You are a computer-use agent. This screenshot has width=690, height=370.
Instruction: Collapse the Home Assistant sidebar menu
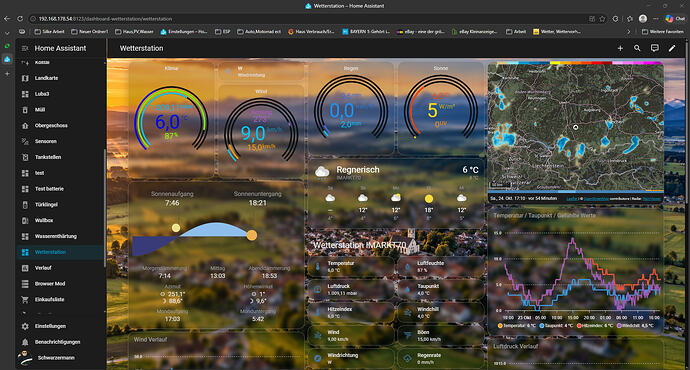pyautogui.click(x=25, y=48)
